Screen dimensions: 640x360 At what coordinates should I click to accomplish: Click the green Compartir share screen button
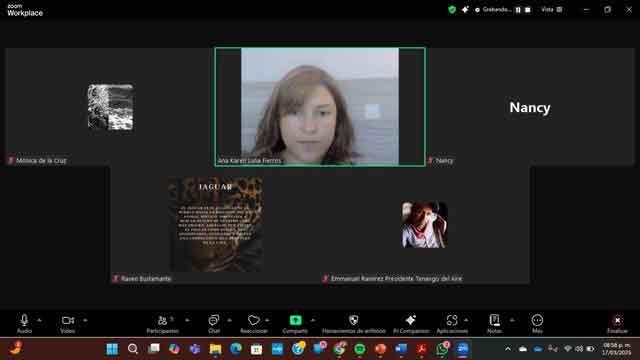pos(295,324)
